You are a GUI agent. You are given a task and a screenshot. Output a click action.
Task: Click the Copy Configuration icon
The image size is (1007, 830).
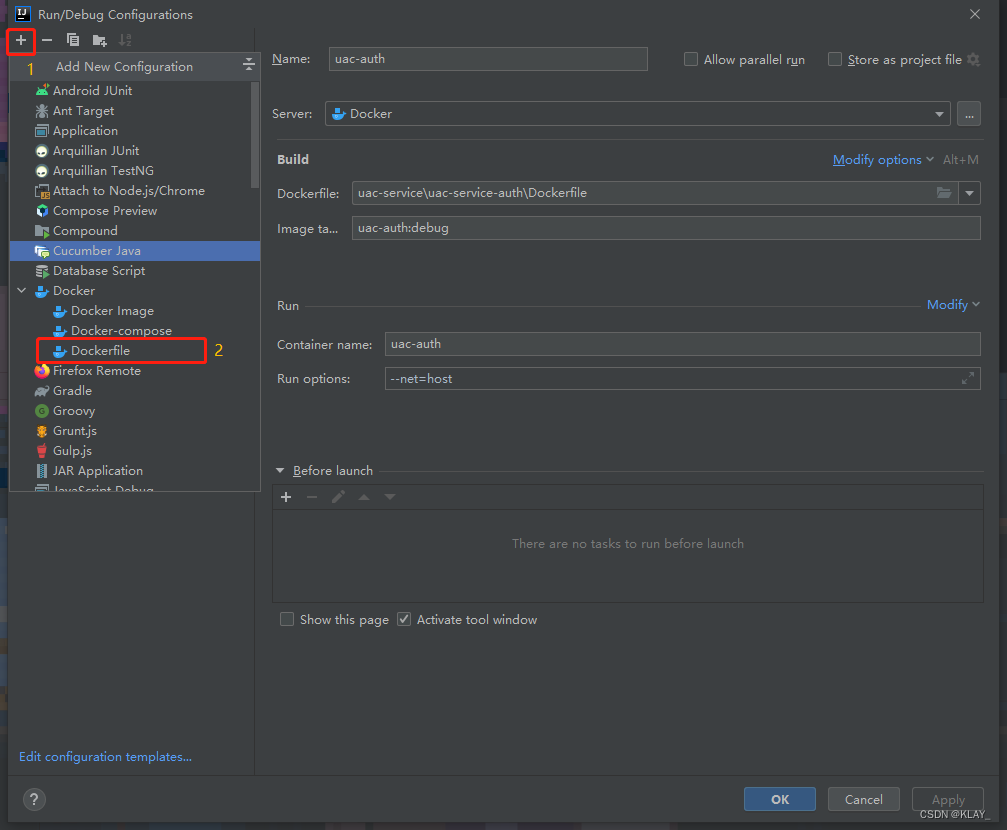click(x=73, y=40)
